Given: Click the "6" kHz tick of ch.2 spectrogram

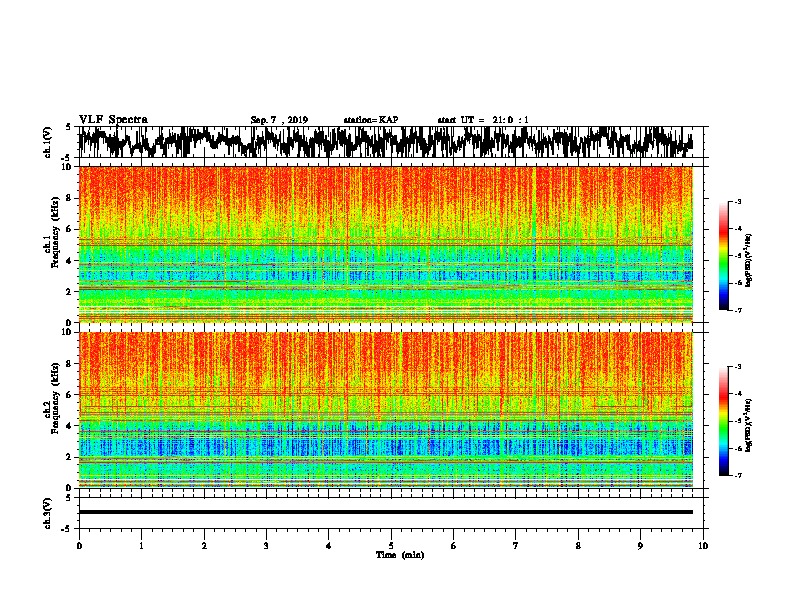Looking at the screenshot, I should coord(70,395).
